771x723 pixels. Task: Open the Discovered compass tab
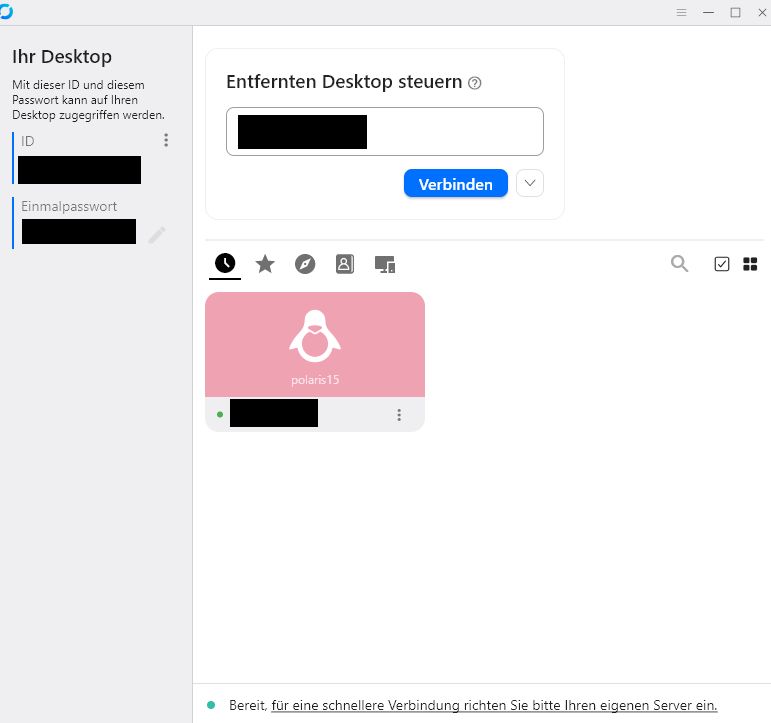(305, 264)
